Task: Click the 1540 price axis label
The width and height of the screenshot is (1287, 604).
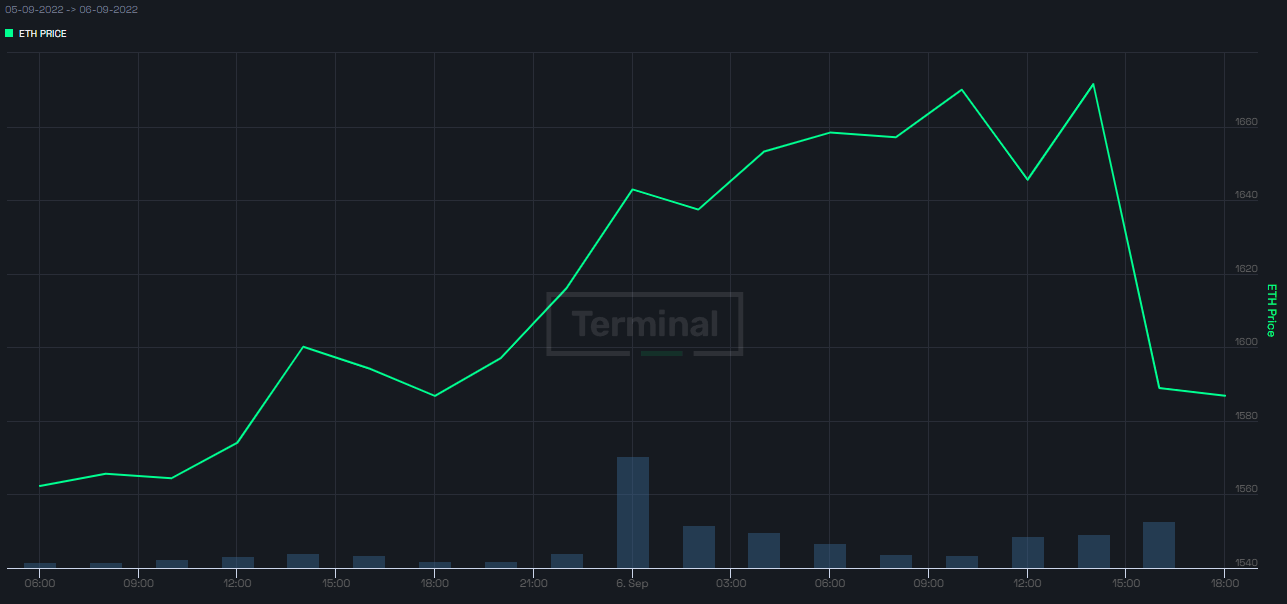Action: [x=1246, y=562]
